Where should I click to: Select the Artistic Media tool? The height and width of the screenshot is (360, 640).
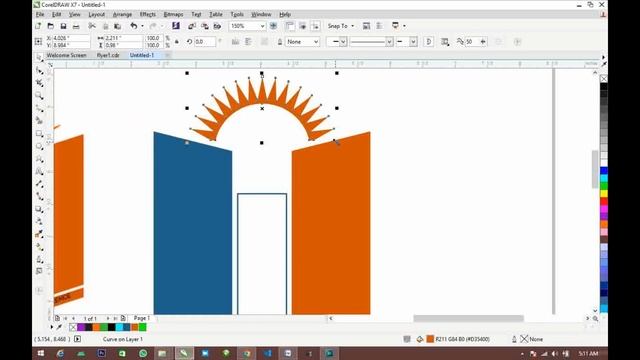39,121
